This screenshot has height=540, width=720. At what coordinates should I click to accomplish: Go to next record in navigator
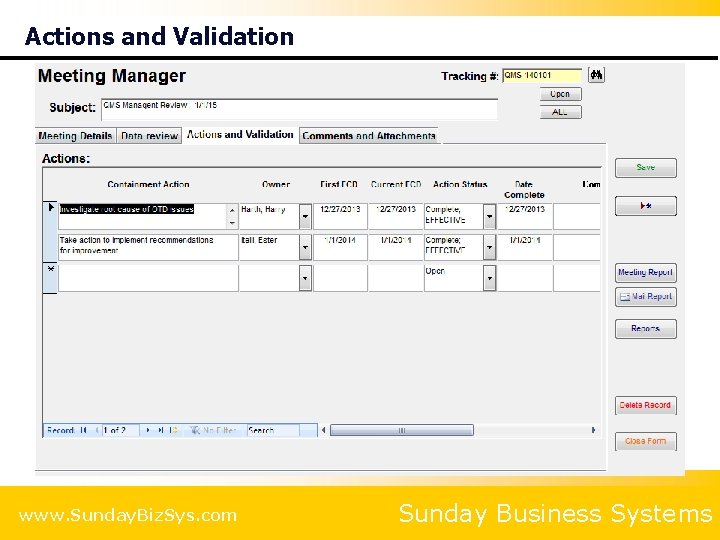click(x=147, y=430)
